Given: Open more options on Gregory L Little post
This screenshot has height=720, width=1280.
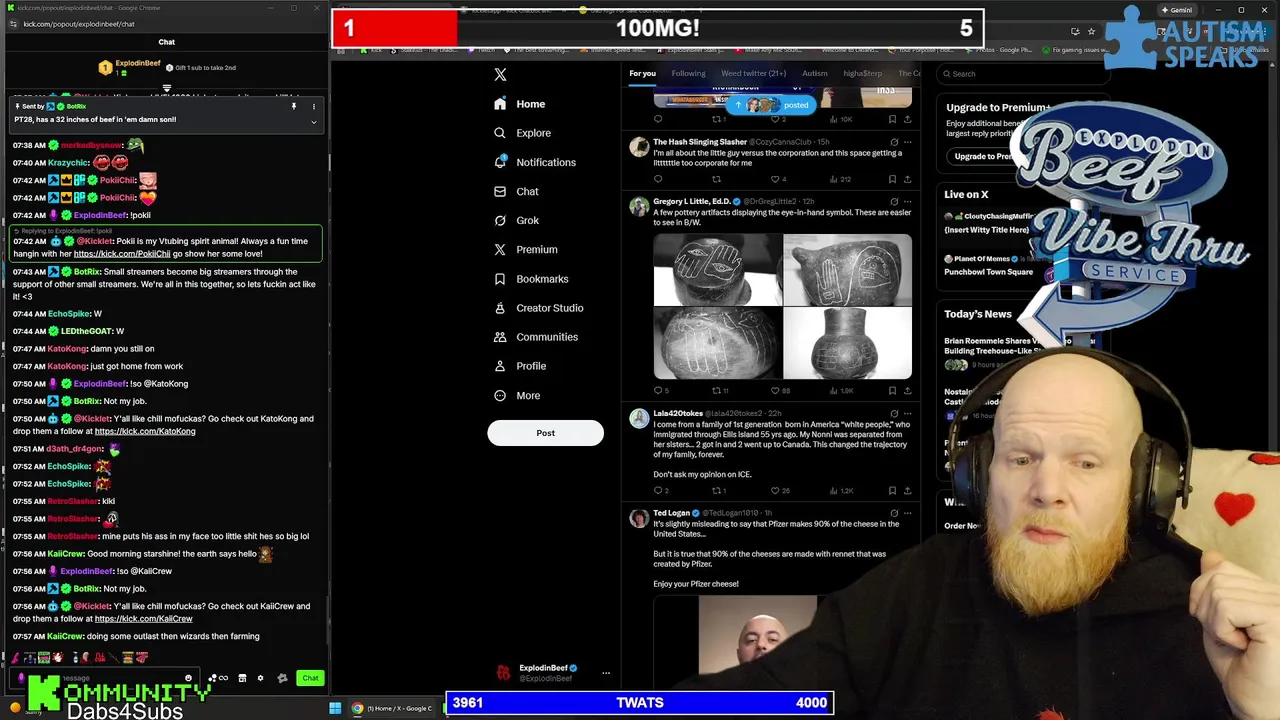Looking at the screenshot, I should point(907,201).
